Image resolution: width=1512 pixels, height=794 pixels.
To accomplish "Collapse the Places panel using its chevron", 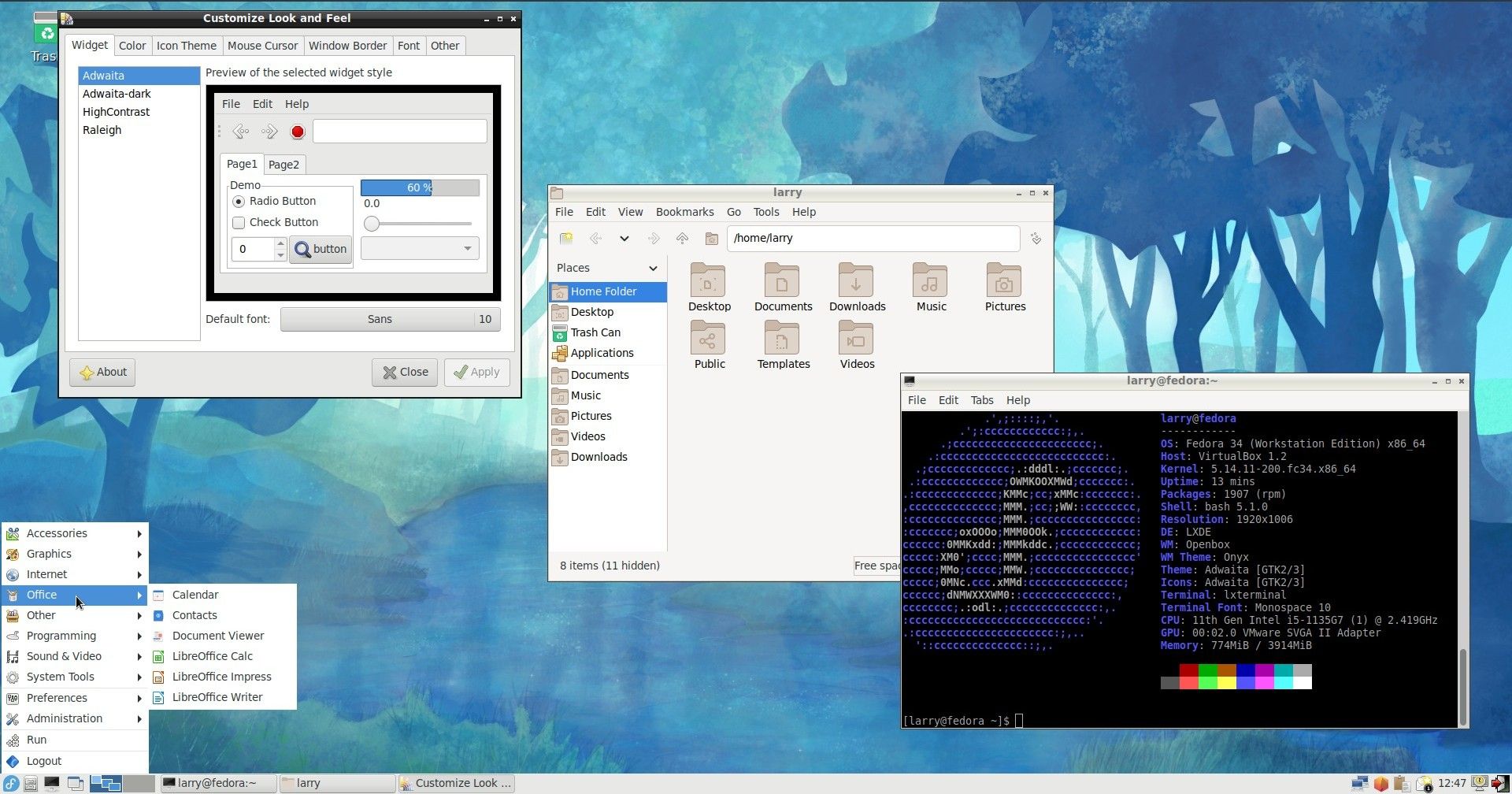I will [x=652, y=268].
